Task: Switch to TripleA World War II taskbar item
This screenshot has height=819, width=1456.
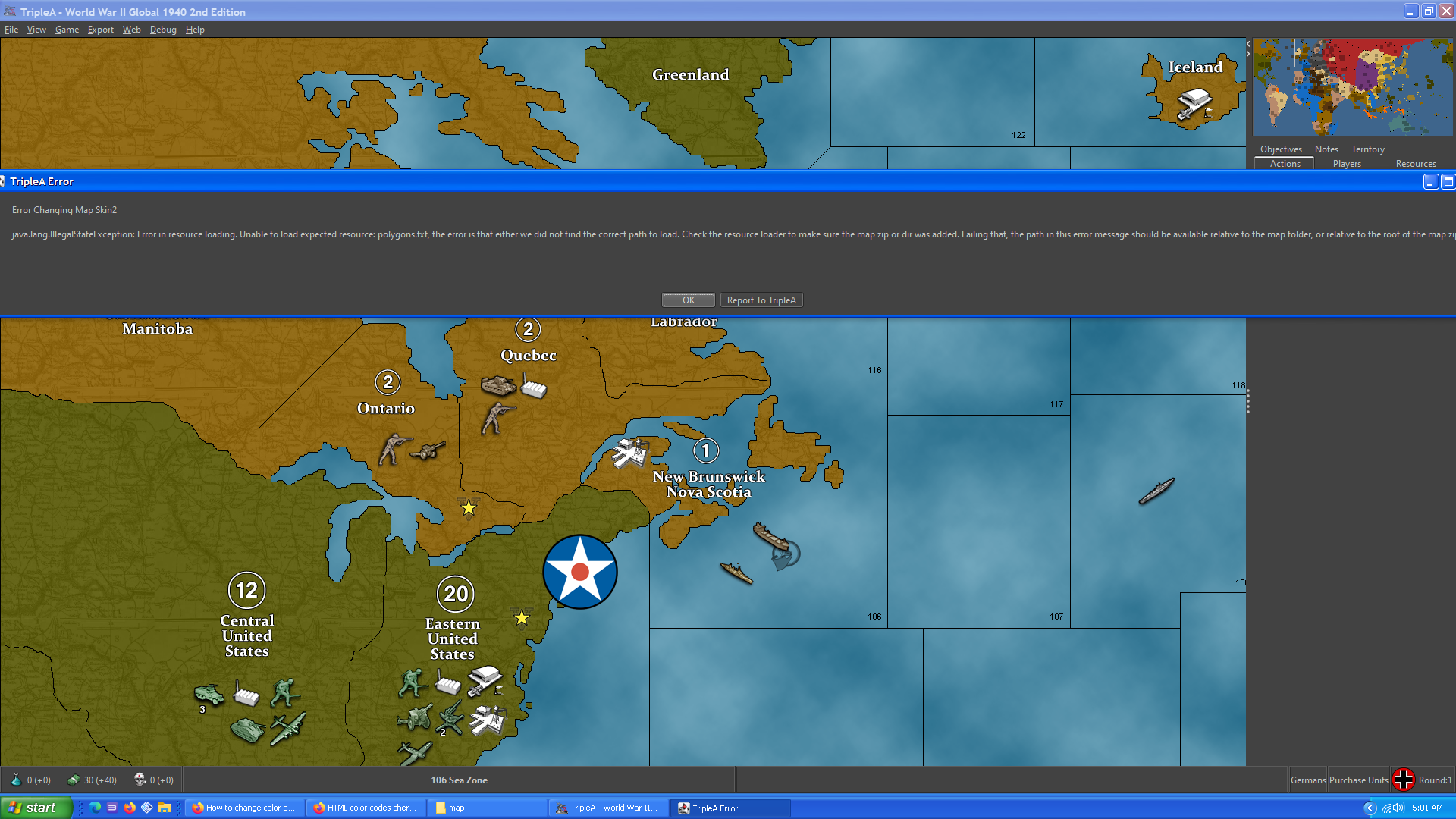Action: point(608,808)
